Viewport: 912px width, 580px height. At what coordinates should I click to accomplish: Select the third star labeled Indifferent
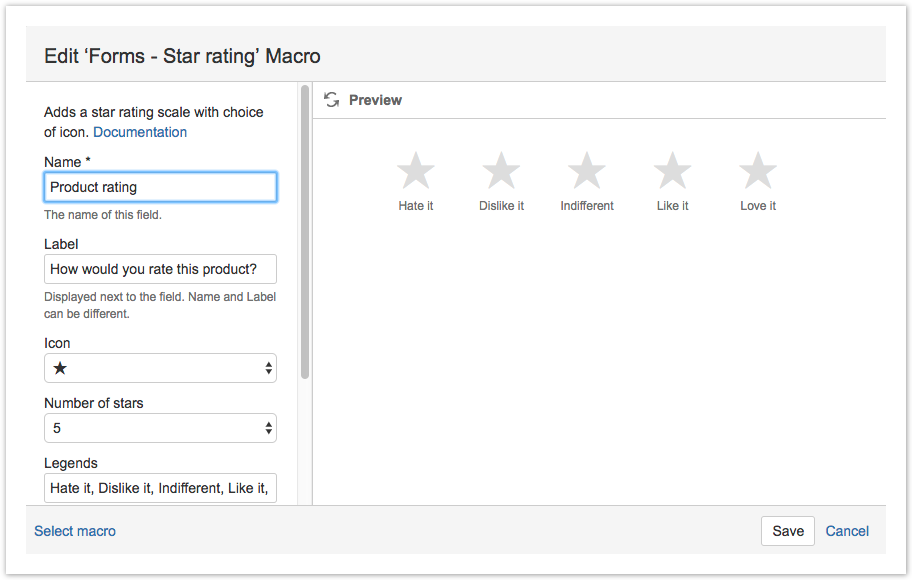coord(587,170)
